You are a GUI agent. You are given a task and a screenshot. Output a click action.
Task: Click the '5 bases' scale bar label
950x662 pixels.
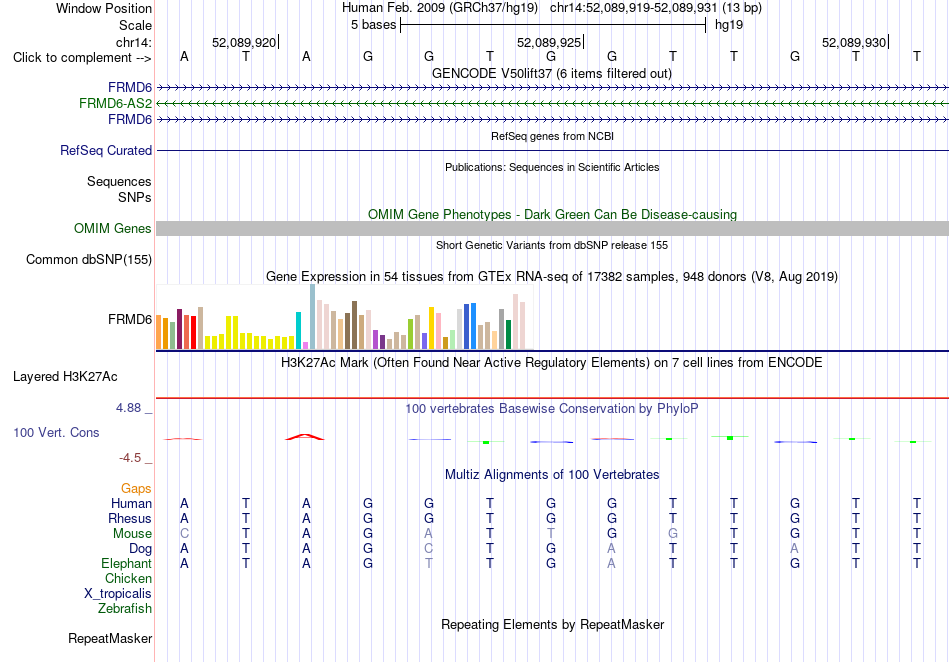373,25
